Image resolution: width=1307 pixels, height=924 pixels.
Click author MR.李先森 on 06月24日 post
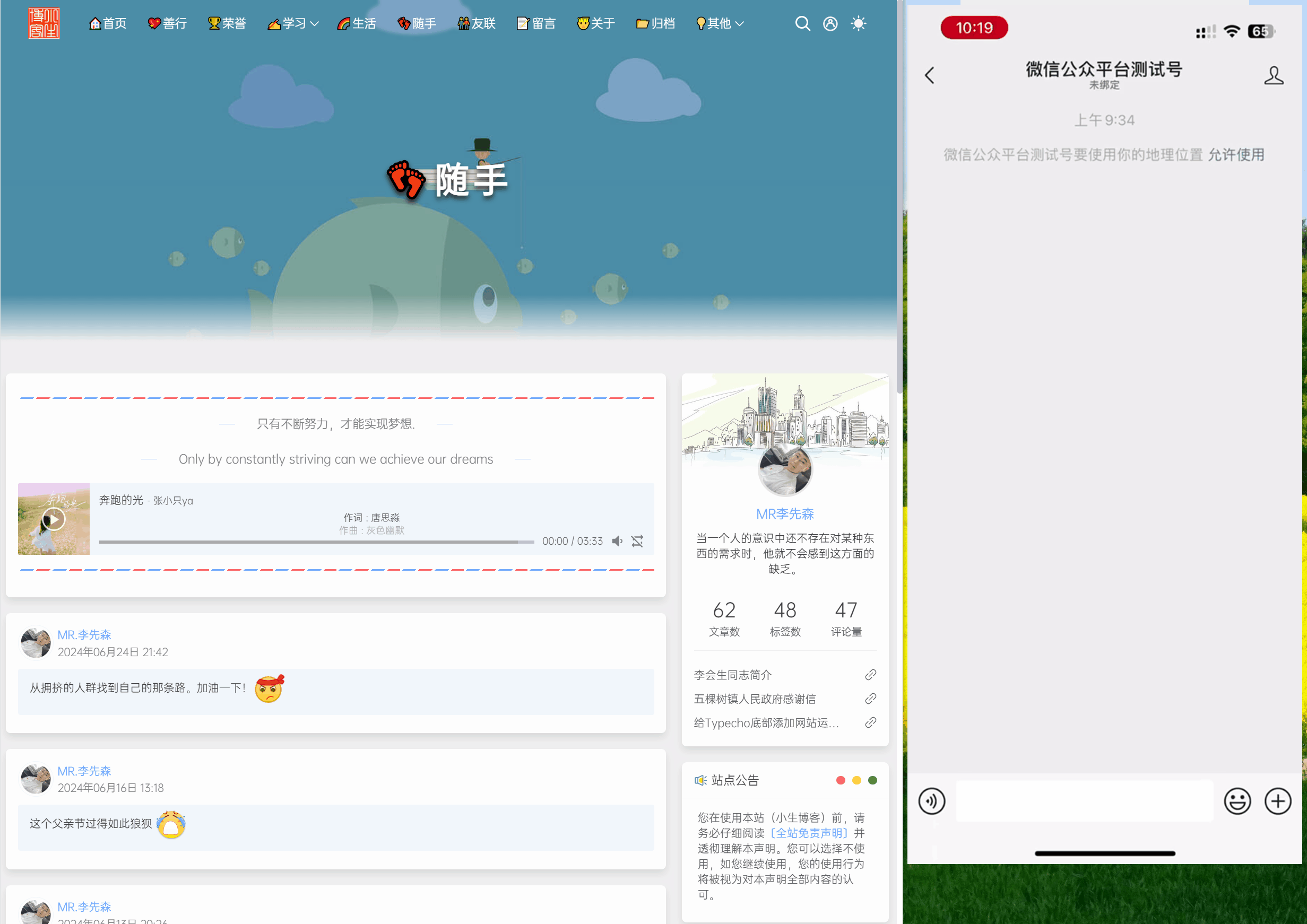[x=84, y=634]
